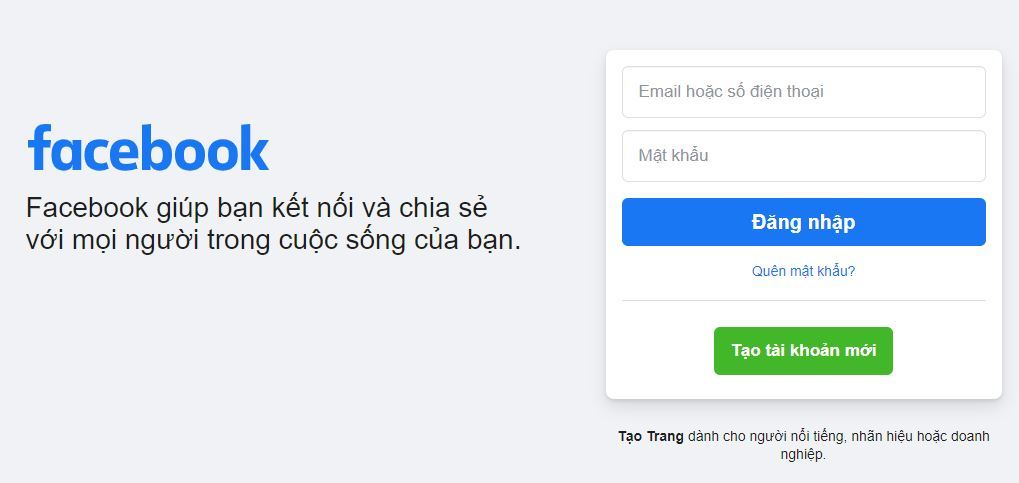Click the word "Email" in the first field
1019x483 pixels.
click(658, 92)
